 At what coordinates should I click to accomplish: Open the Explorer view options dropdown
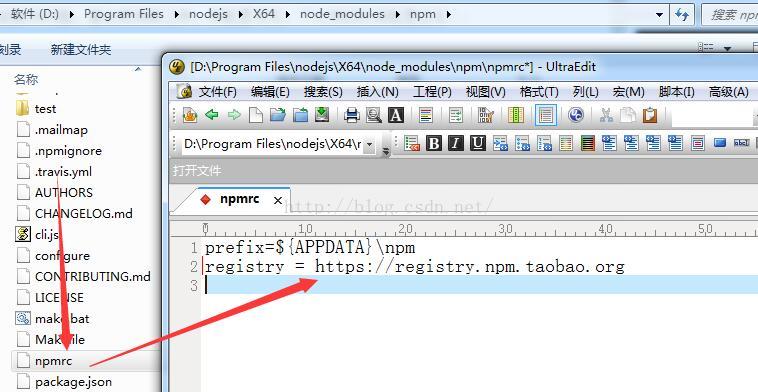point(727,48)
